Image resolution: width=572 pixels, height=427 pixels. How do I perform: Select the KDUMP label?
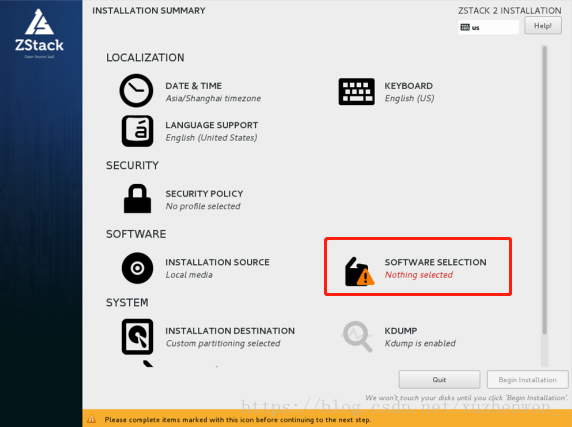point(401,331)
